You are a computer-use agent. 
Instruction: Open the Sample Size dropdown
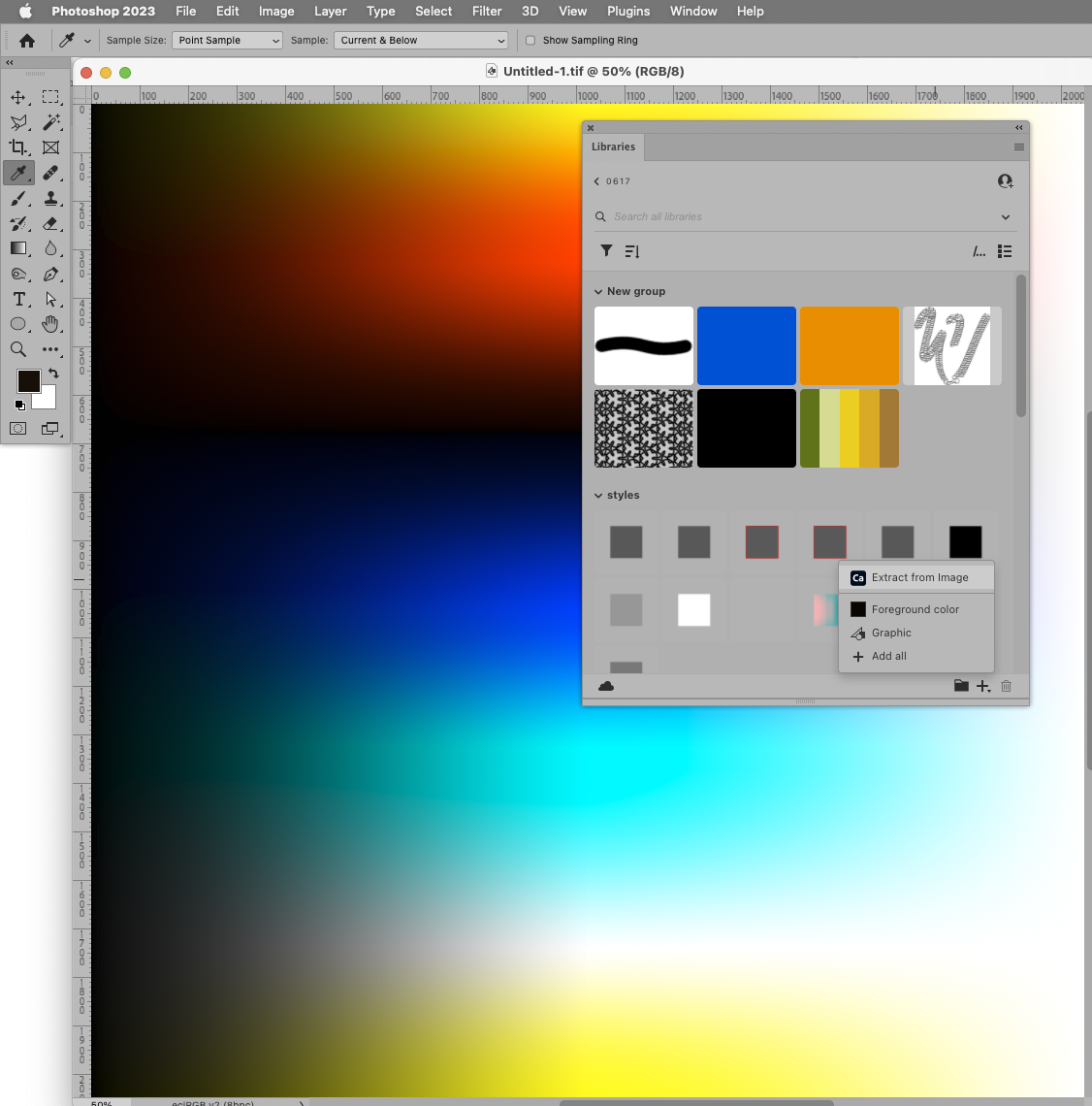pyautogui.click(x=227, y=40)
